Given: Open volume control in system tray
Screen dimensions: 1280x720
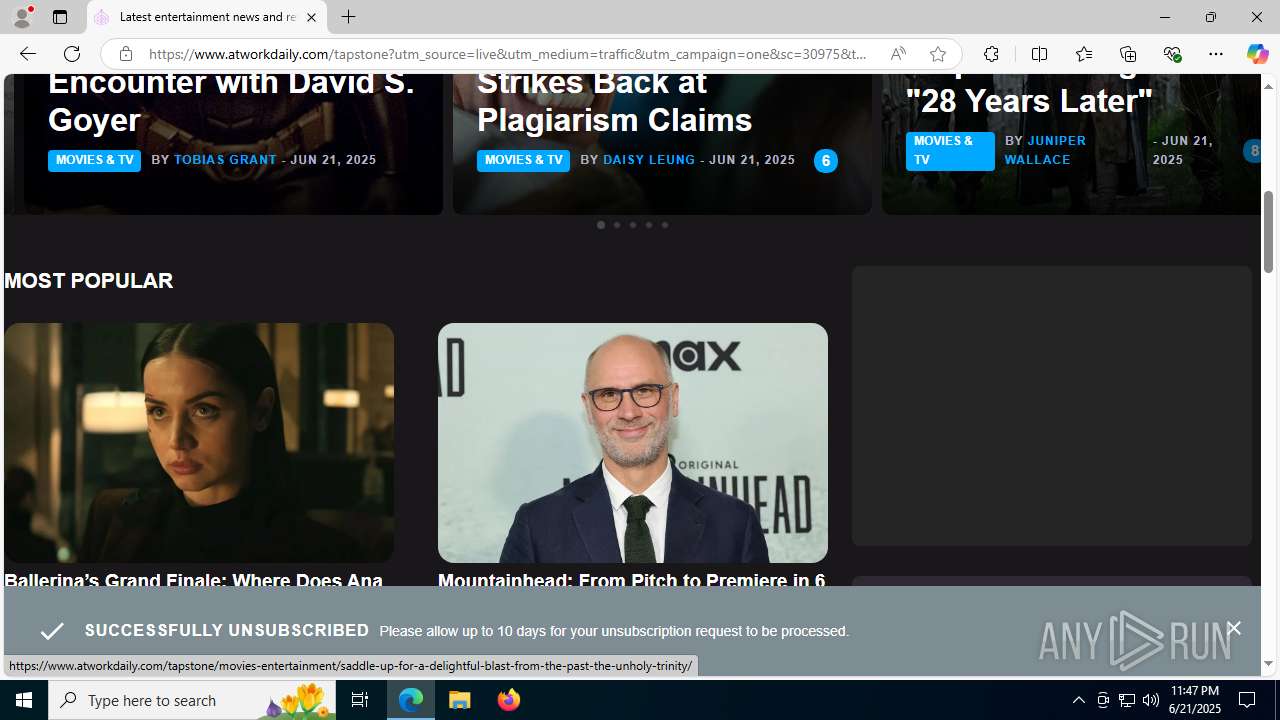Looking at the screenshot, I should tap(1151, 700).
